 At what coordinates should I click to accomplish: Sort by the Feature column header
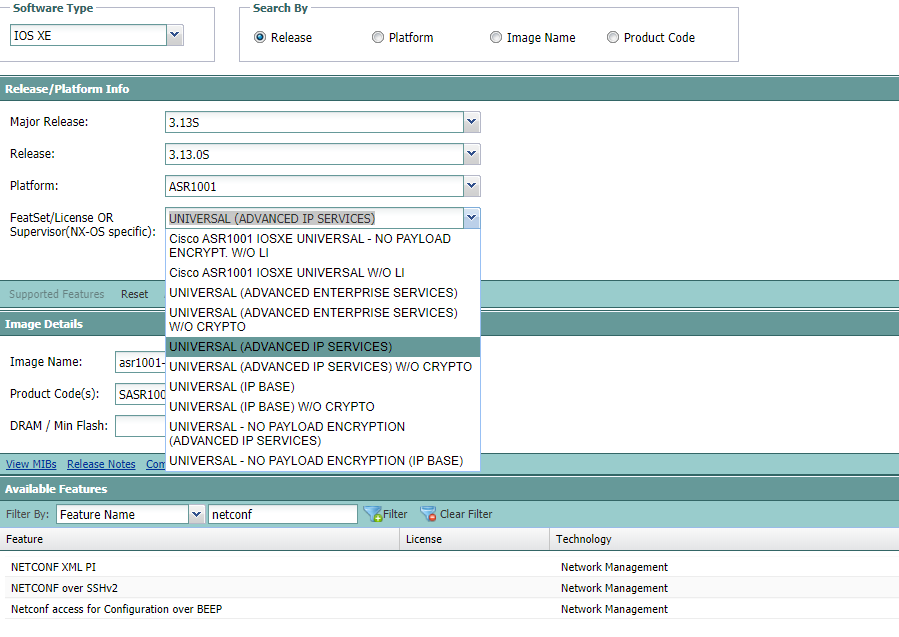point(200,539)
